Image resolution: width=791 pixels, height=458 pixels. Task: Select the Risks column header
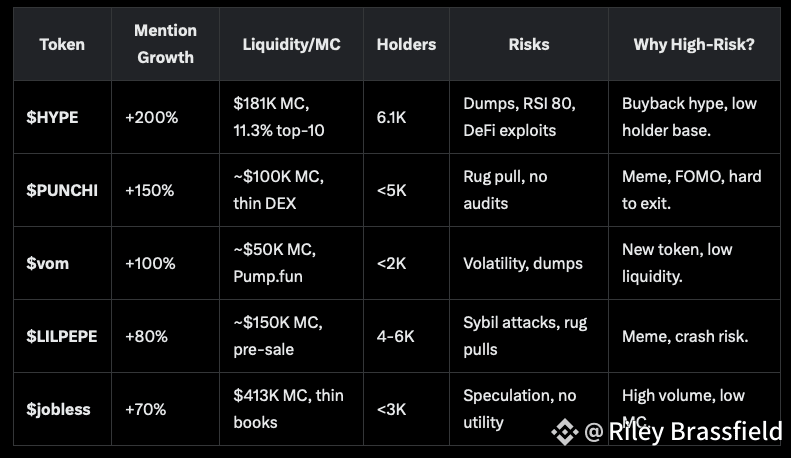529,44
